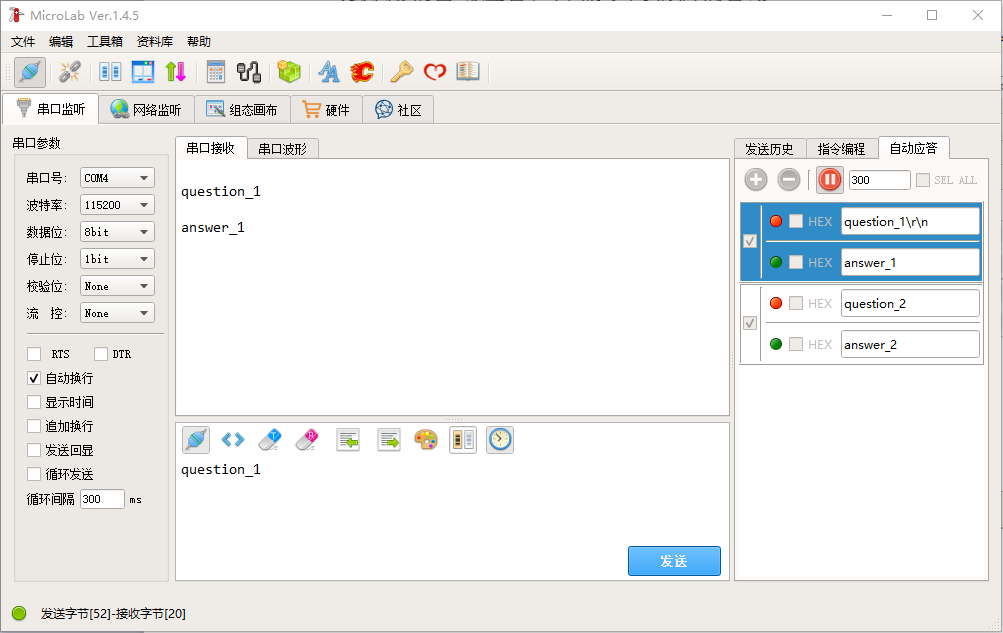Viewport: 1003px width, 633px height.
Task: Open the 校验位 None dropdown
Action: tap(117, 286)
